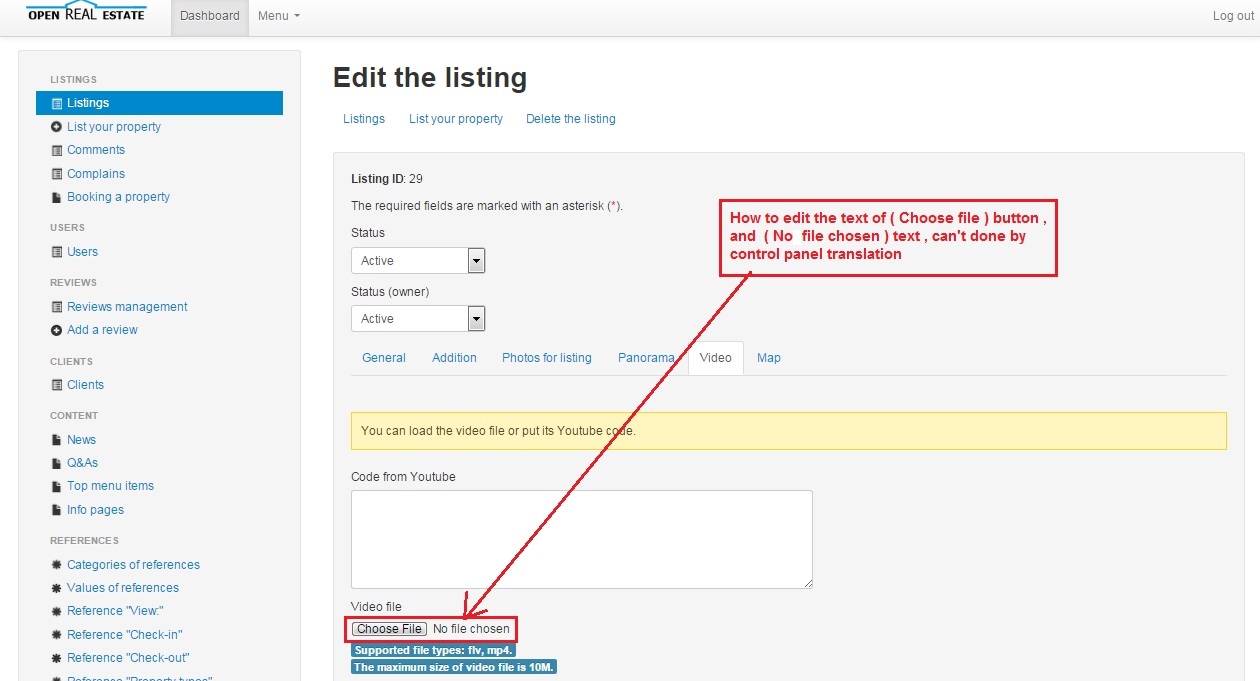Open the Status (owner) dropdown
Viewport: 1260px width, 681px height.
417,319
